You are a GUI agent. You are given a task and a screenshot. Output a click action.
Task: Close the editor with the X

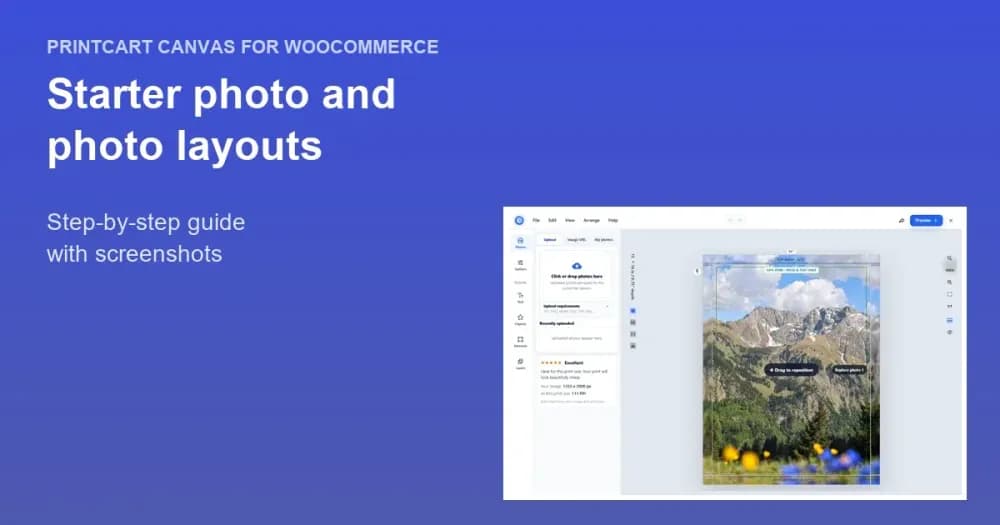pyautogui.click(x=951, y=220)
